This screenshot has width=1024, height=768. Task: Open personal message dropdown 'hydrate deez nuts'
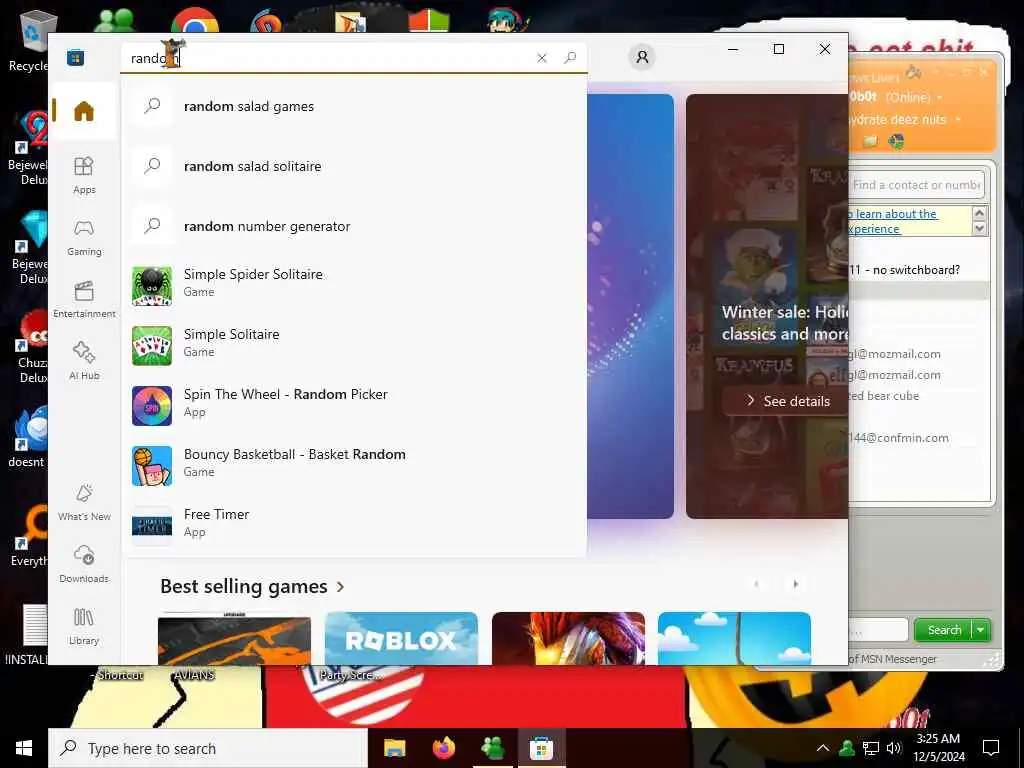(x=958, y=120)
